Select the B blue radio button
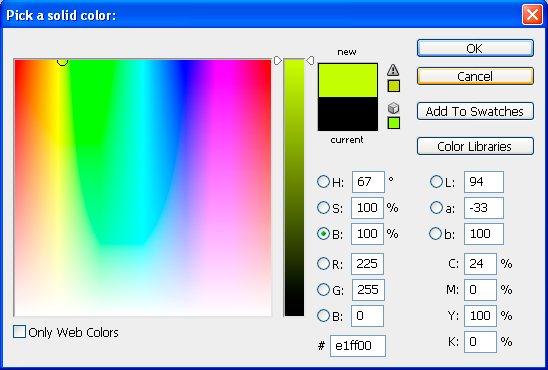The image size is (548, 370). [x=323, y=315]
